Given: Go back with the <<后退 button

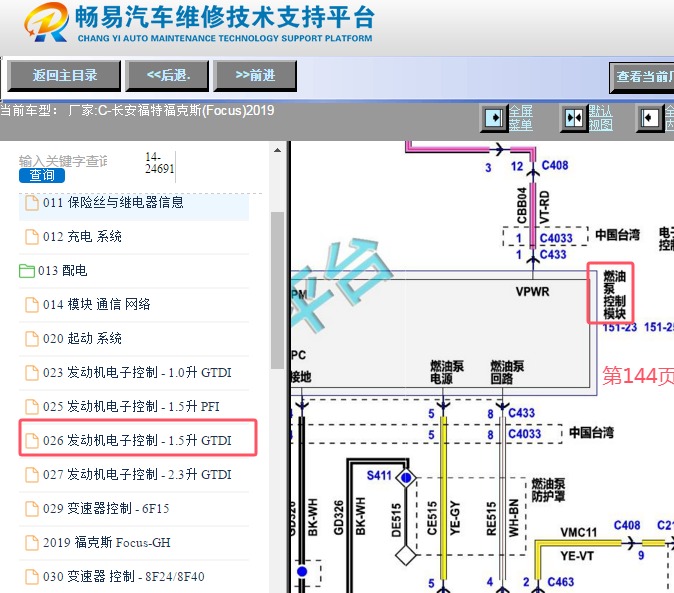Looking at the screenshot, I should tap(167, 76).
